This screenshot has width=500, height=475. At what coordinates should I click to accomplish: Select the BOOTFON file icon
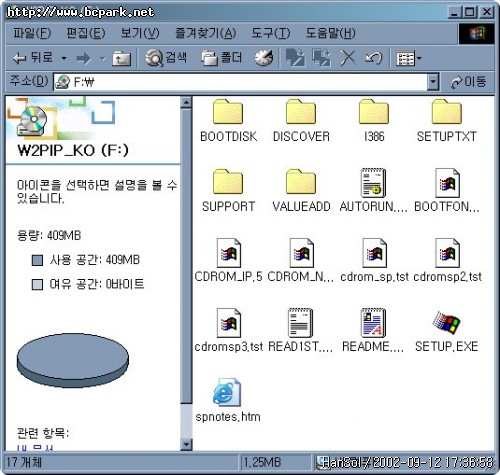(447, 183)
